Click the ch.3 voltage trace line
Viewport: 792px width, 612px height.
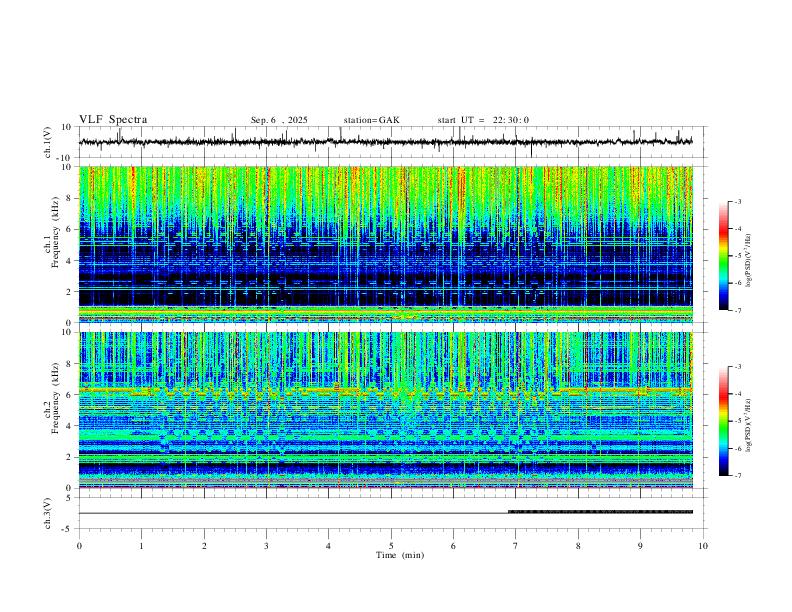click(x=386, y=513)
